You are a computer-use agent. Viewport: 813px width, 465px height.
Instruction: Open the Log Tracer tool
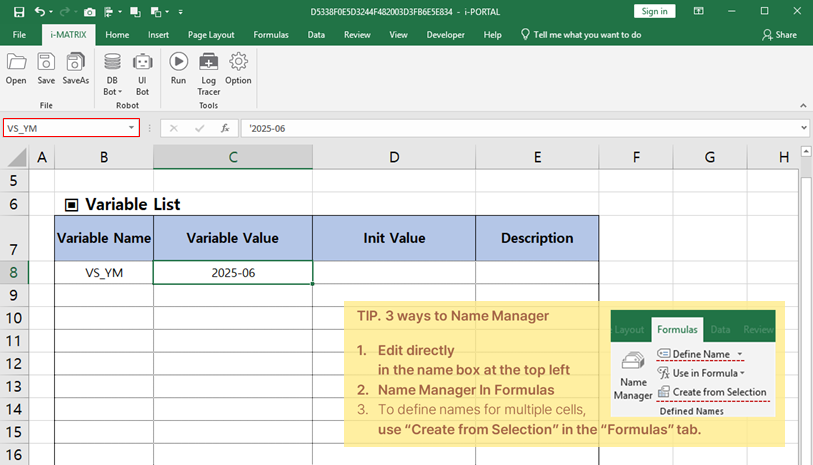click(x=208, y=72)
